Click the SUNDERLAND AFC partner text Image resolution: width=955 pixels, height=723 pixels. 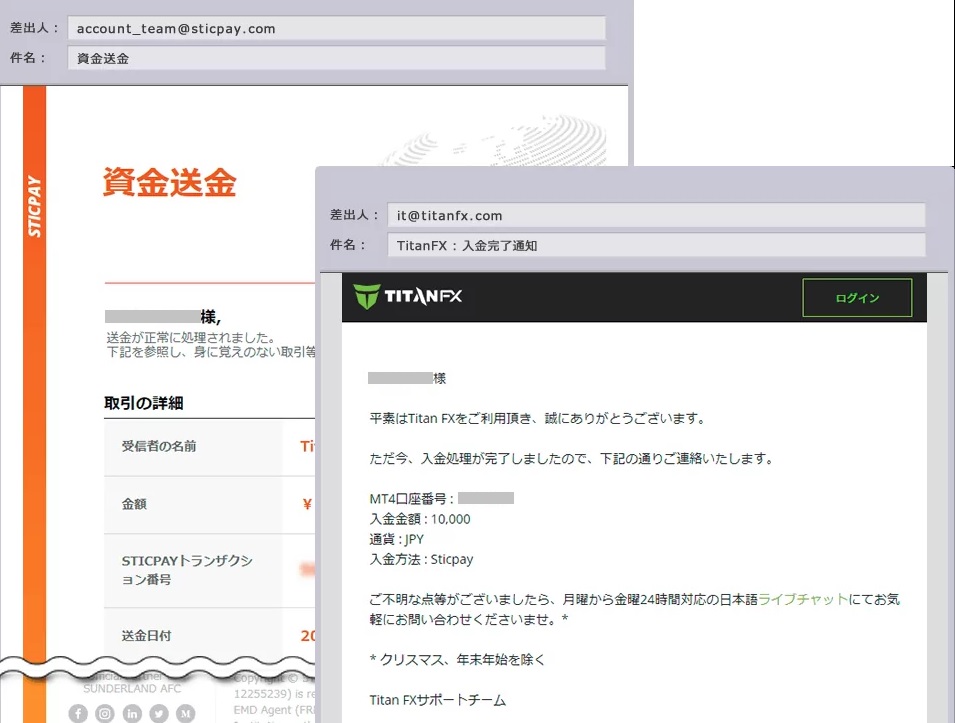click(132, 689)
